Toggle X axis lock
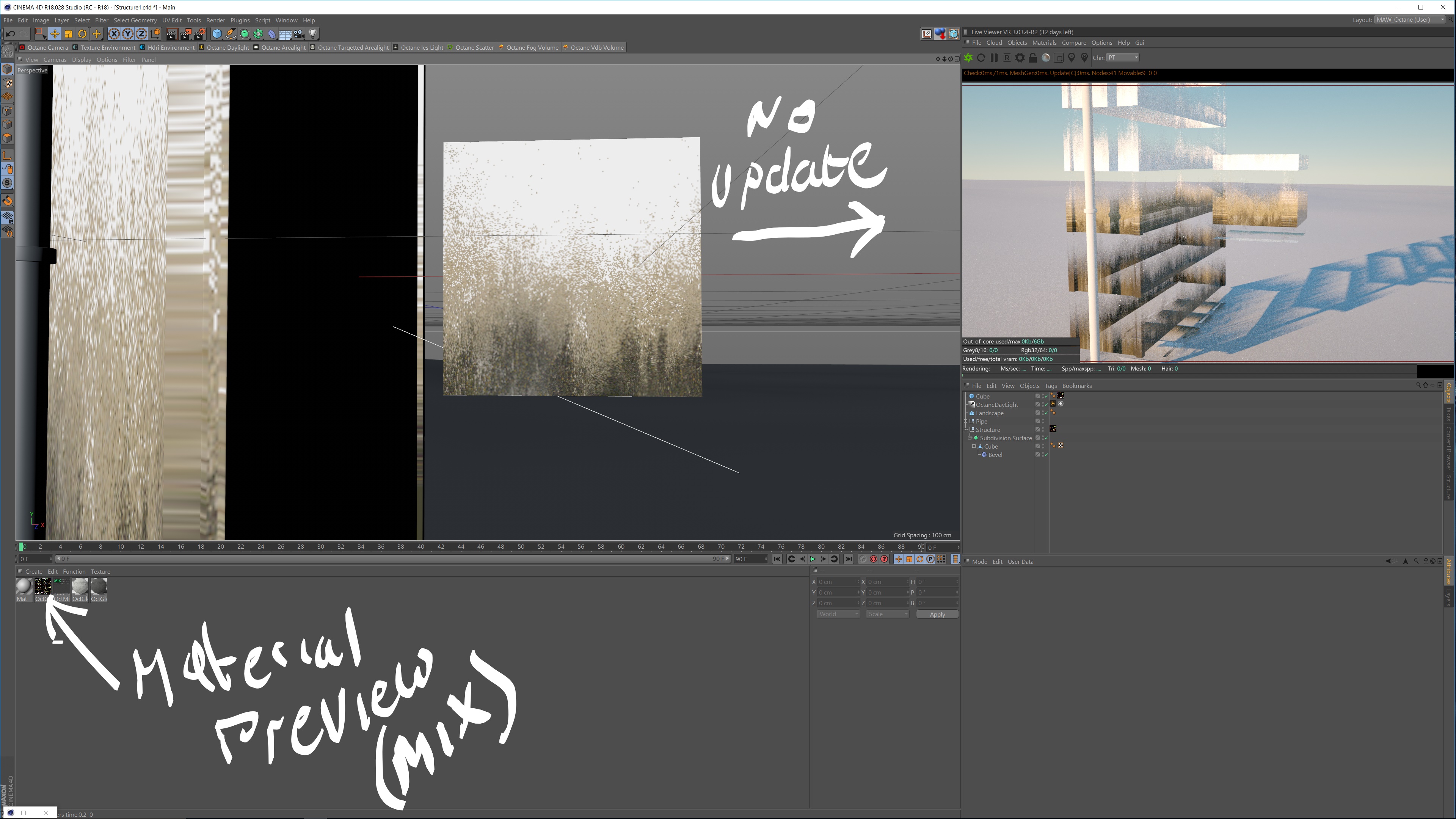Image resolution: width=1456 pixels, height=819 pixels. point(114,34)
